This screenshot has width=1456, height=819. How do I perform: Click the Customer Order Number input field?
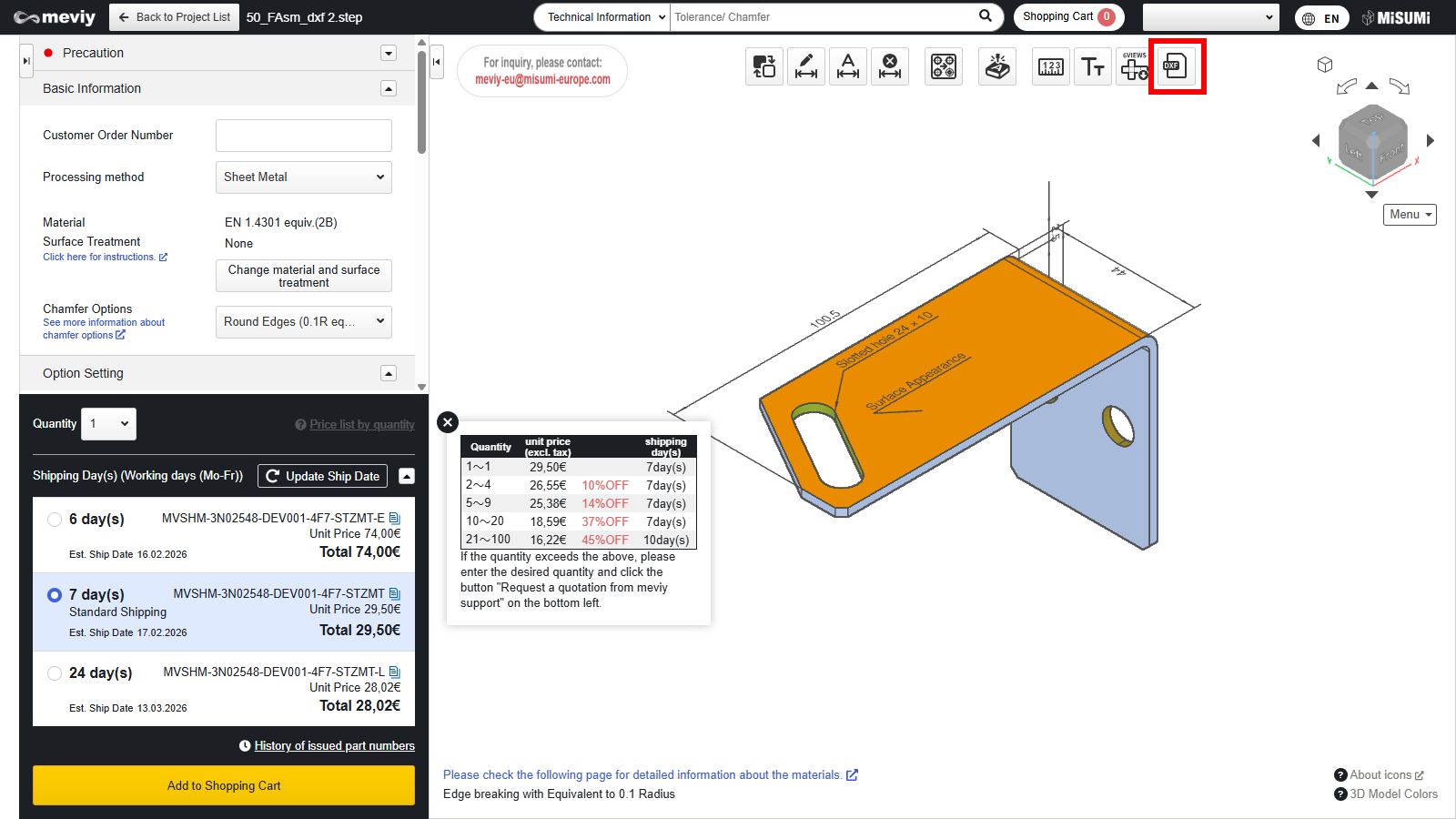pyautogui.click(x=303, y=136)
